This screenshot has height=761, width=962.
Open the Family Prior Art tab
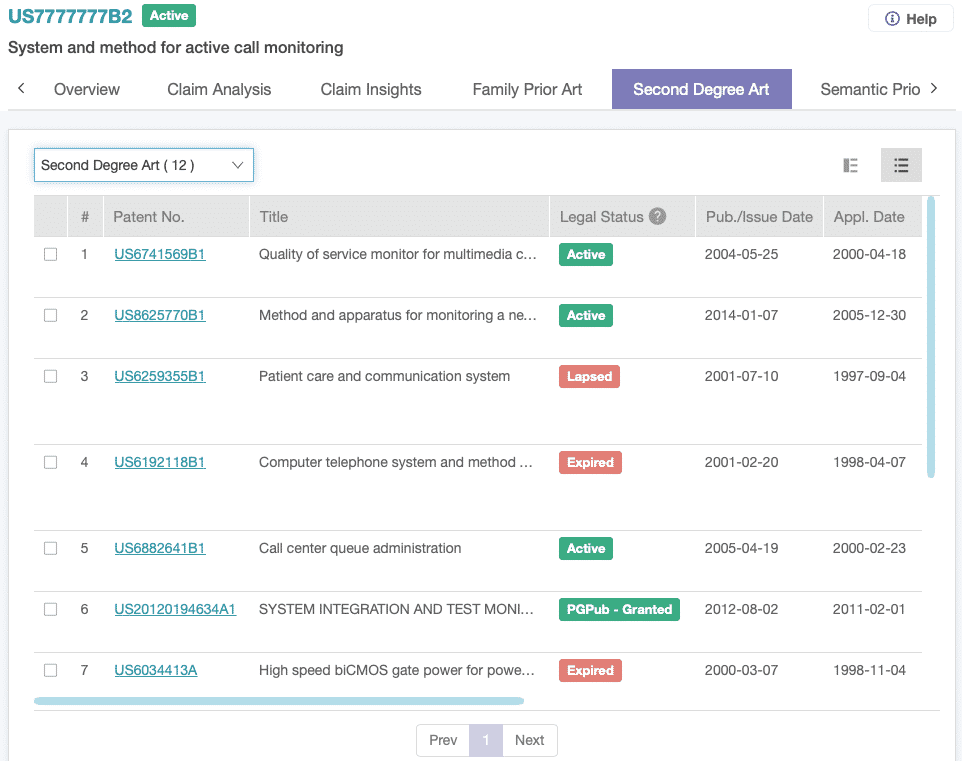527,90
